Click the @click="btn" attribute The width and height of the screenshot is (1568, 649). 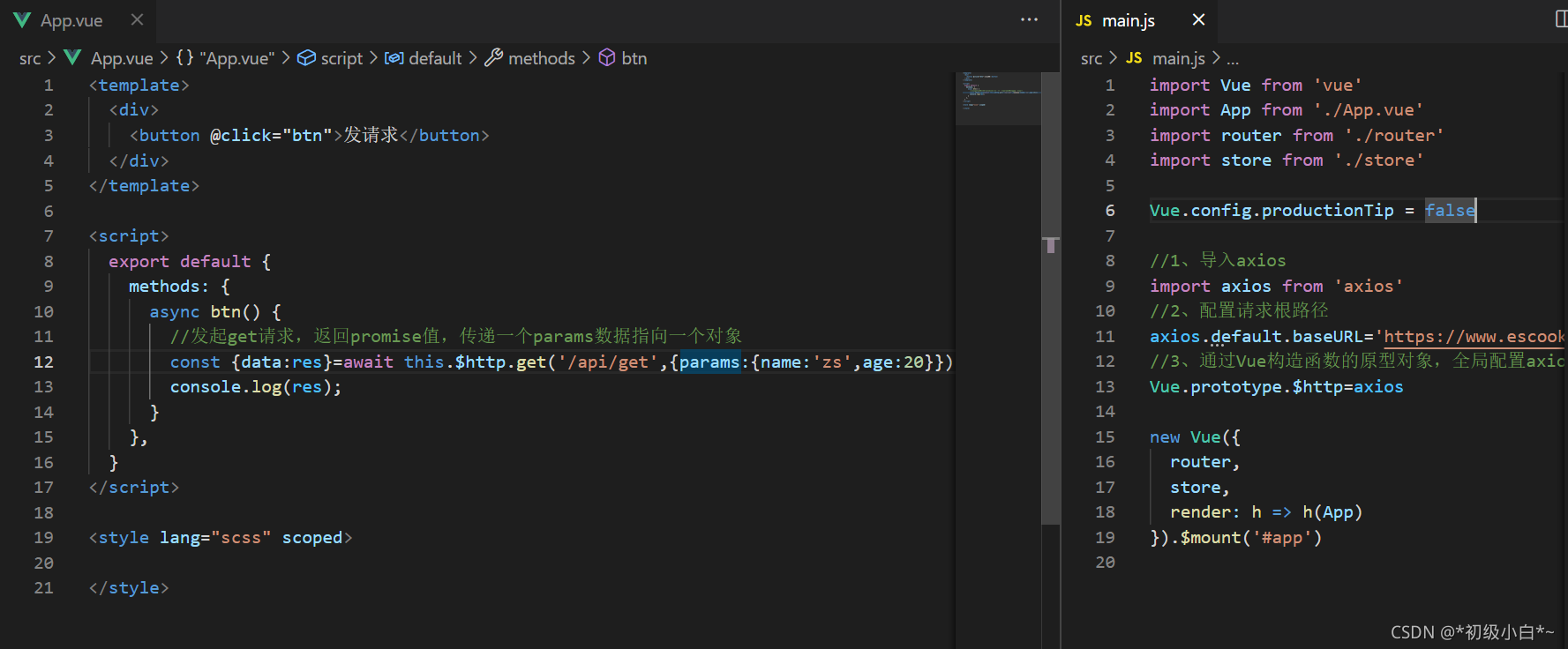(x=271, y=136)
